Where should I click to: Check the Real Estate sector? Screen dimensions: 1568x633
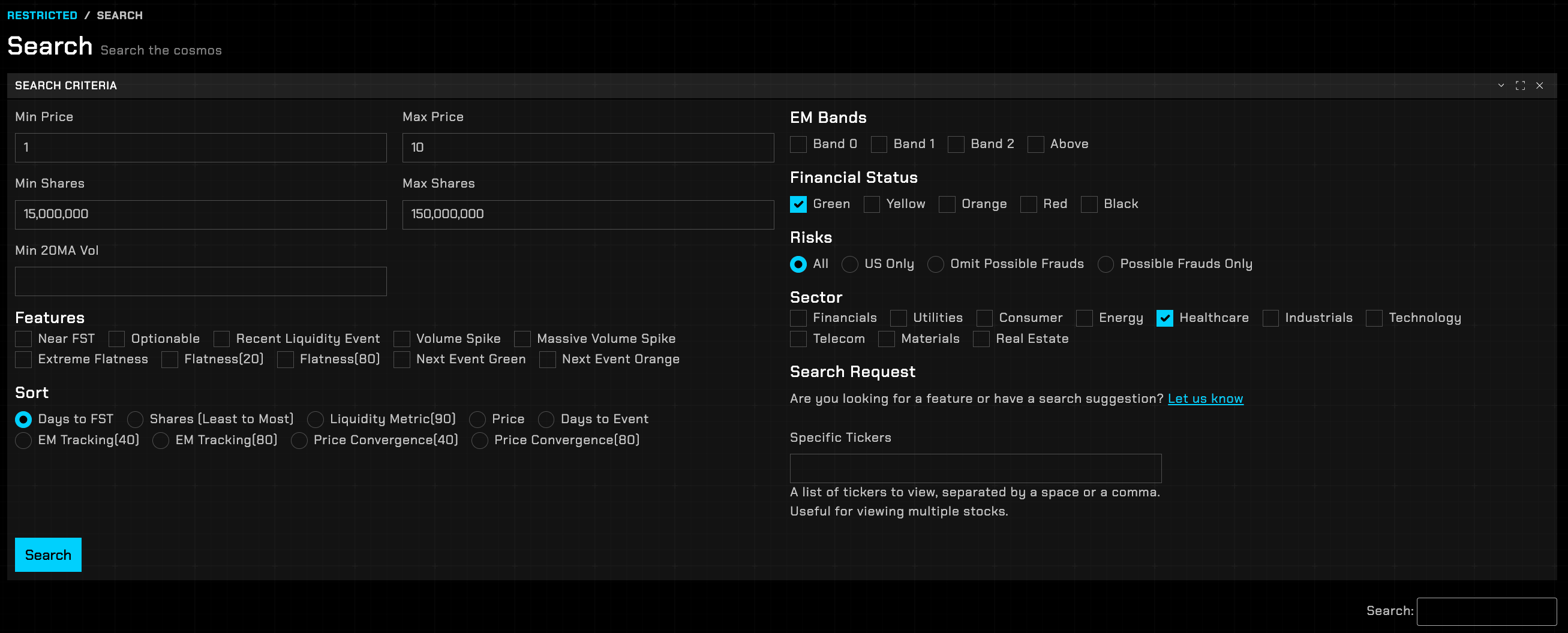tap(981, 339)
